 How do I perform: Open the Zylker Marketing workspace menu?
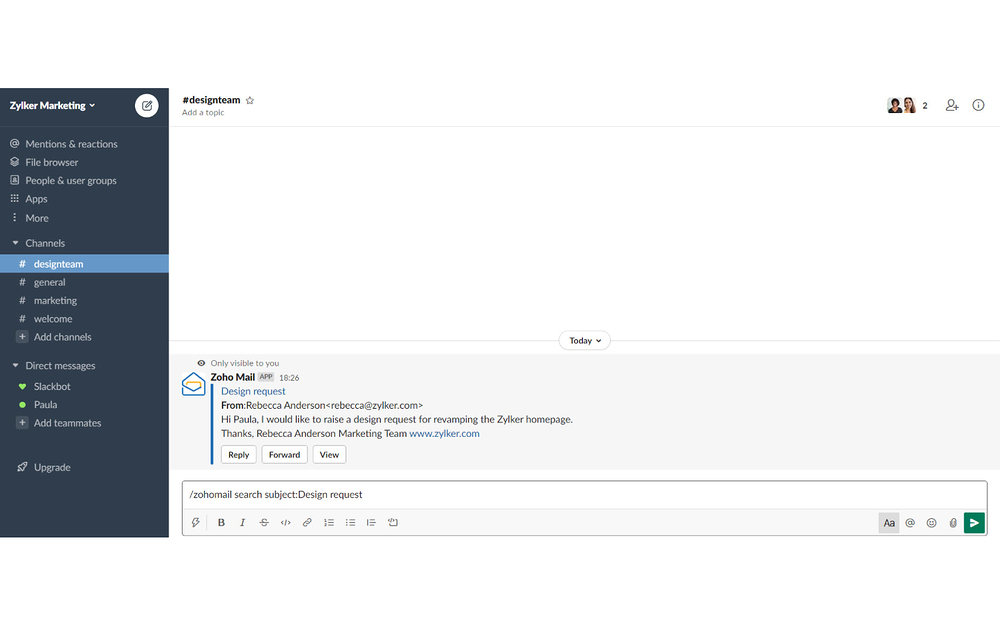click(52, 106)
